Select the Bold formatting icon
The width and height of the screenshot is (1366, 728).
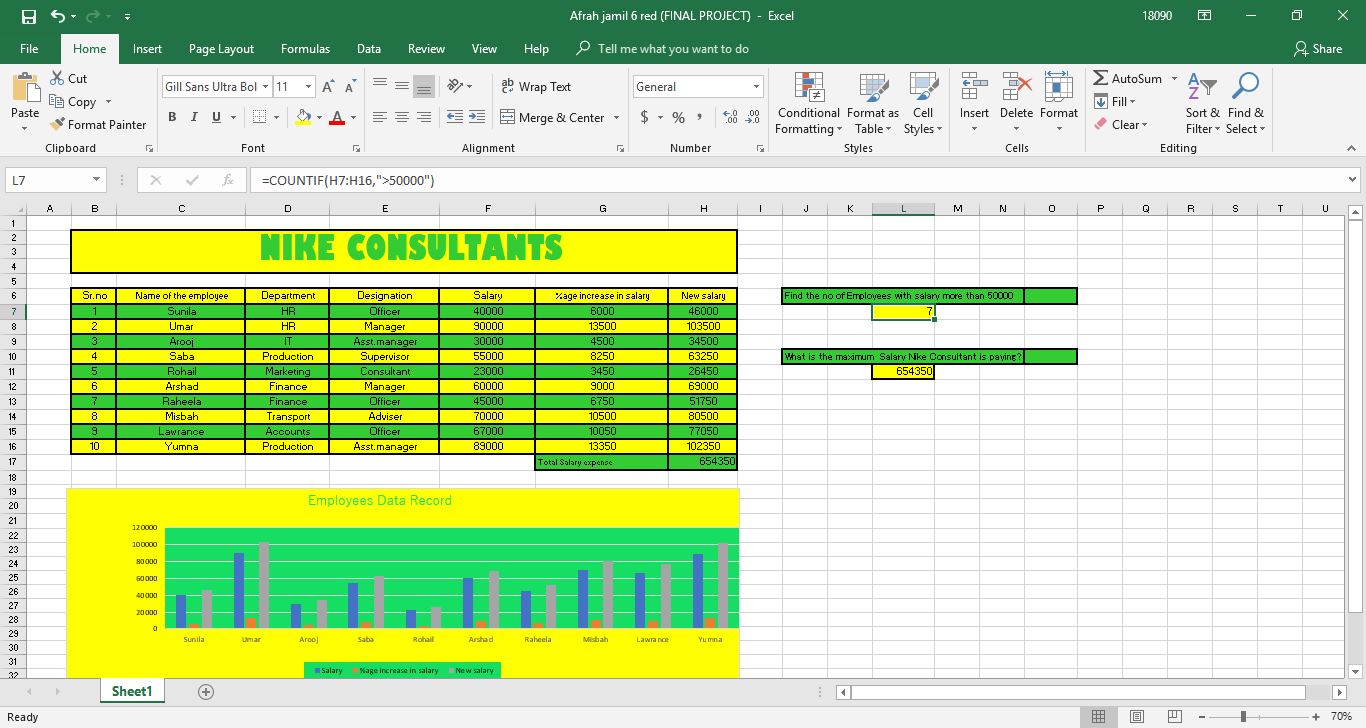pos(171,117)
